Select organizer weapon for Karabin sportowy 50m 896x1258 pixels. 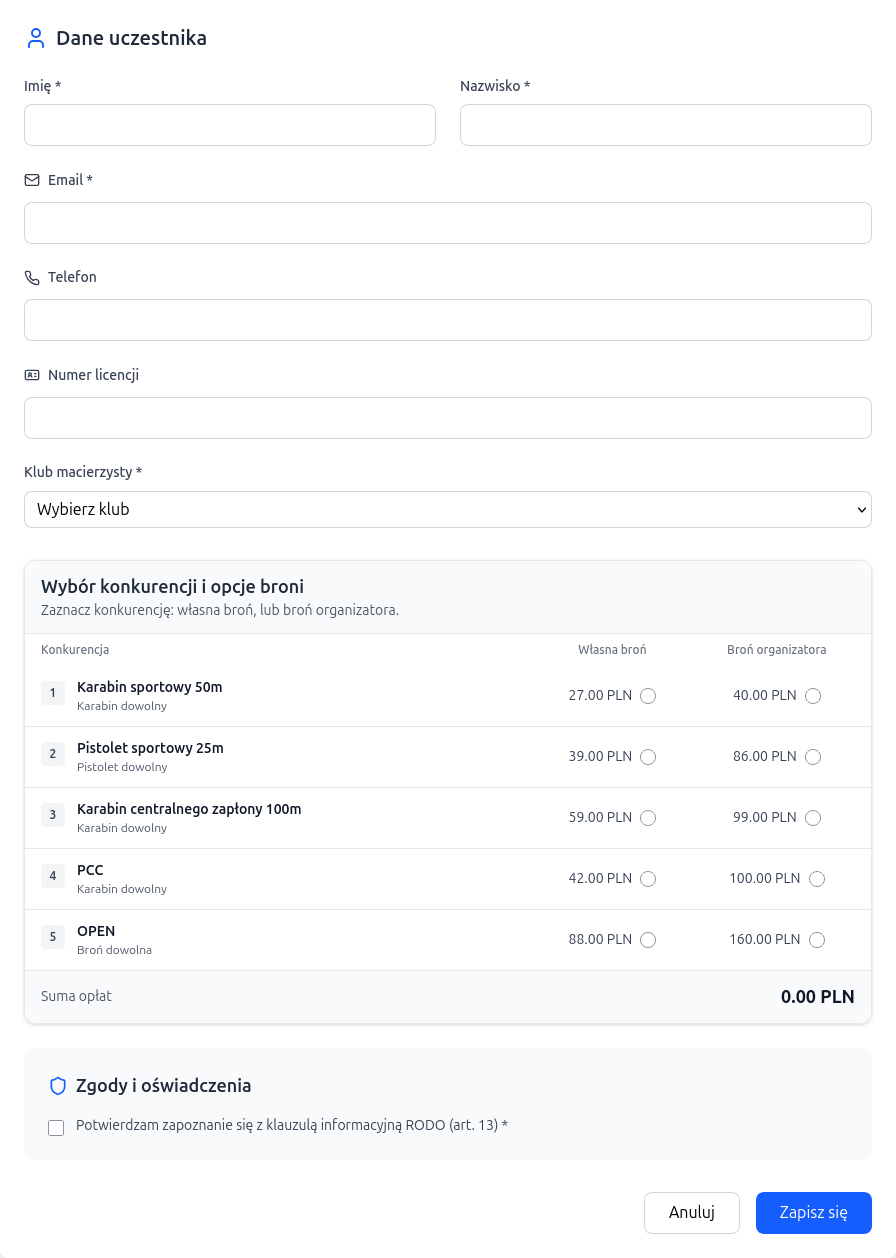click(x=812, y=696)
